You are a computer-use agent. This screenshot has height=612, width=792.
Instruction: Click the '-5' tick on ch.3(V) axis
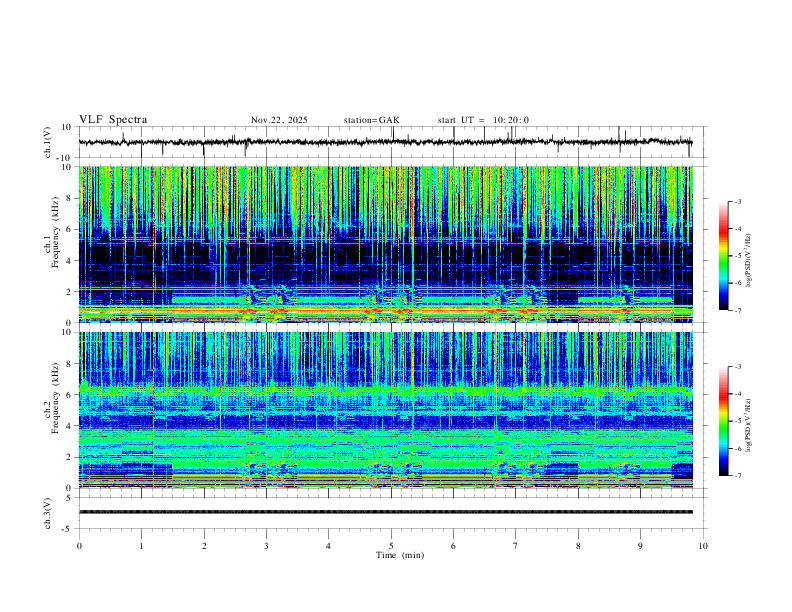68,530
